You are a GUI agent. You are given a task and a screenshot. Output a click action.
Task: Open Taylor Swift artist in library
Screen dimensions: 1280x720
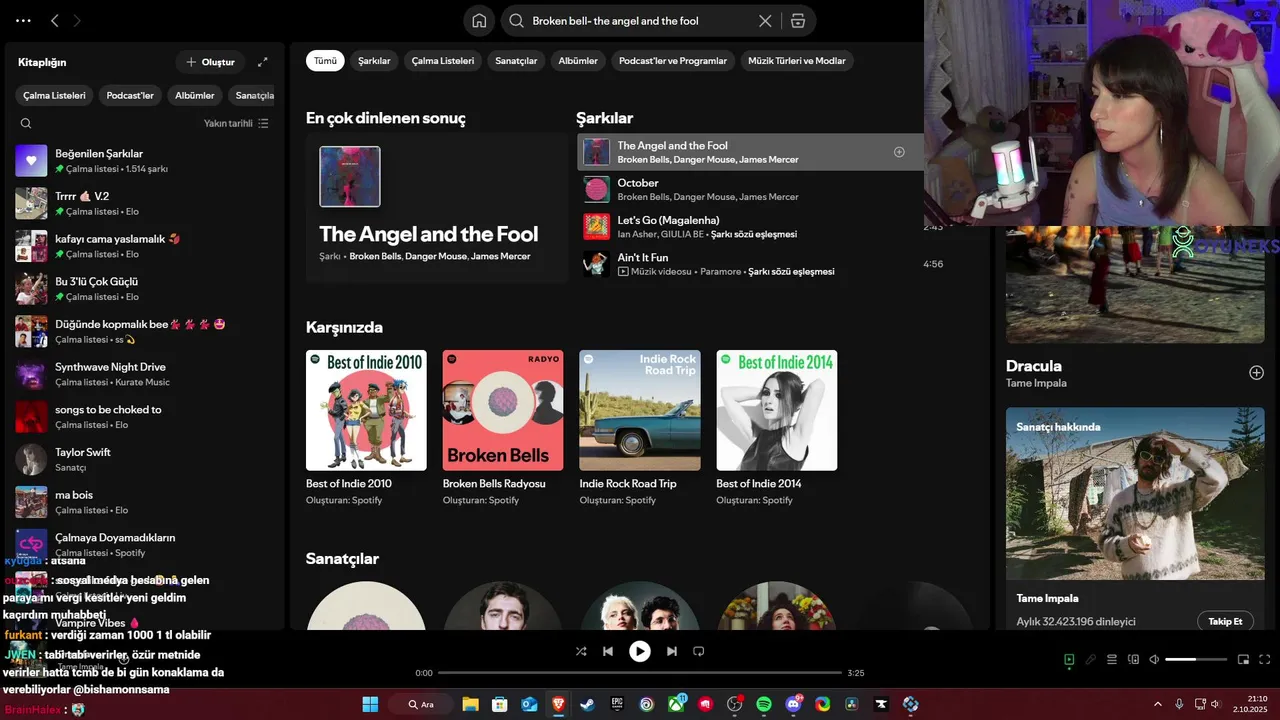pos(145,459)
